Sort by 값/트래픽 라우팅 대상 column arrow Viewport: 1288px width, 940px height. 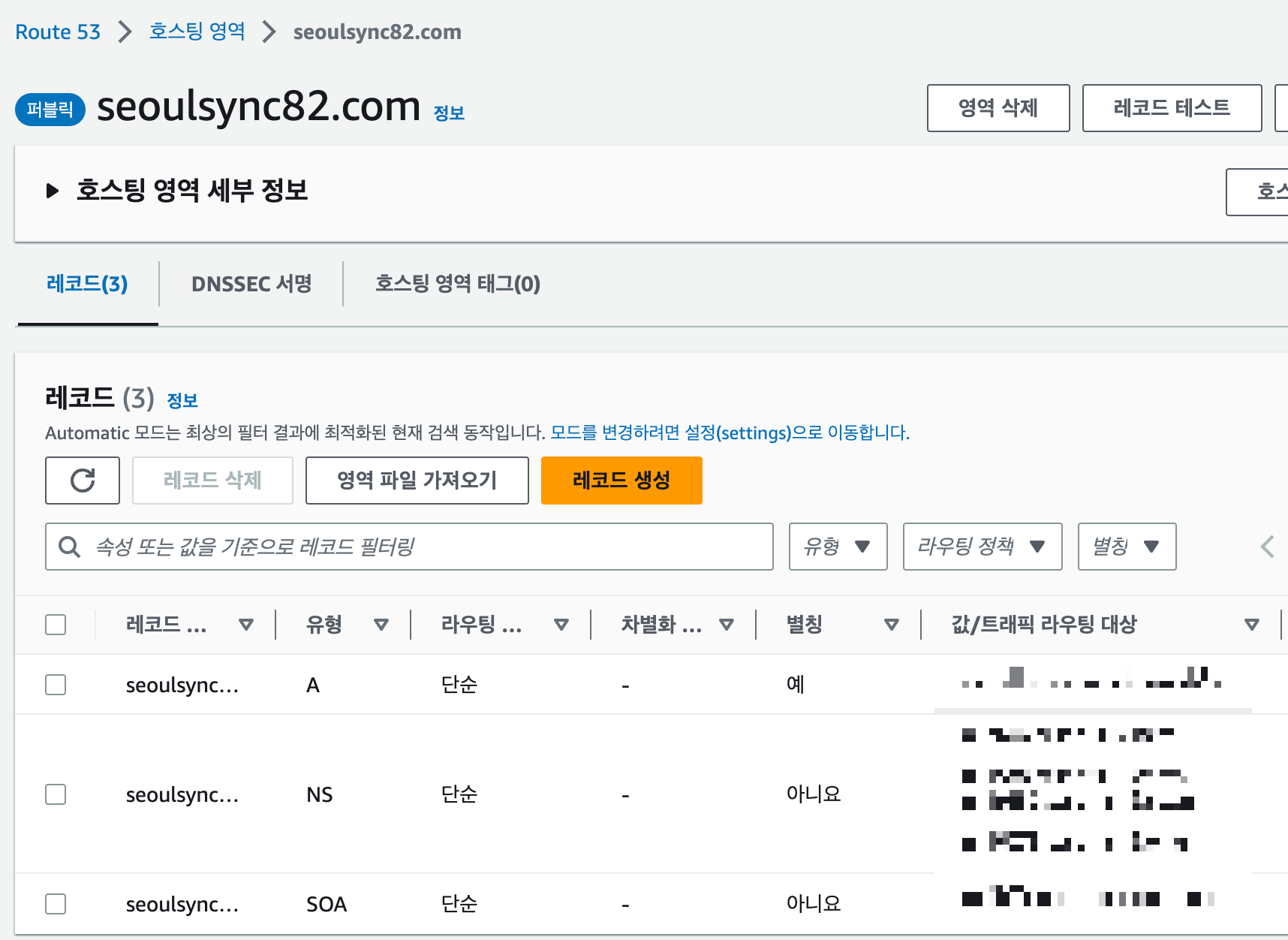click(1251, 625)
